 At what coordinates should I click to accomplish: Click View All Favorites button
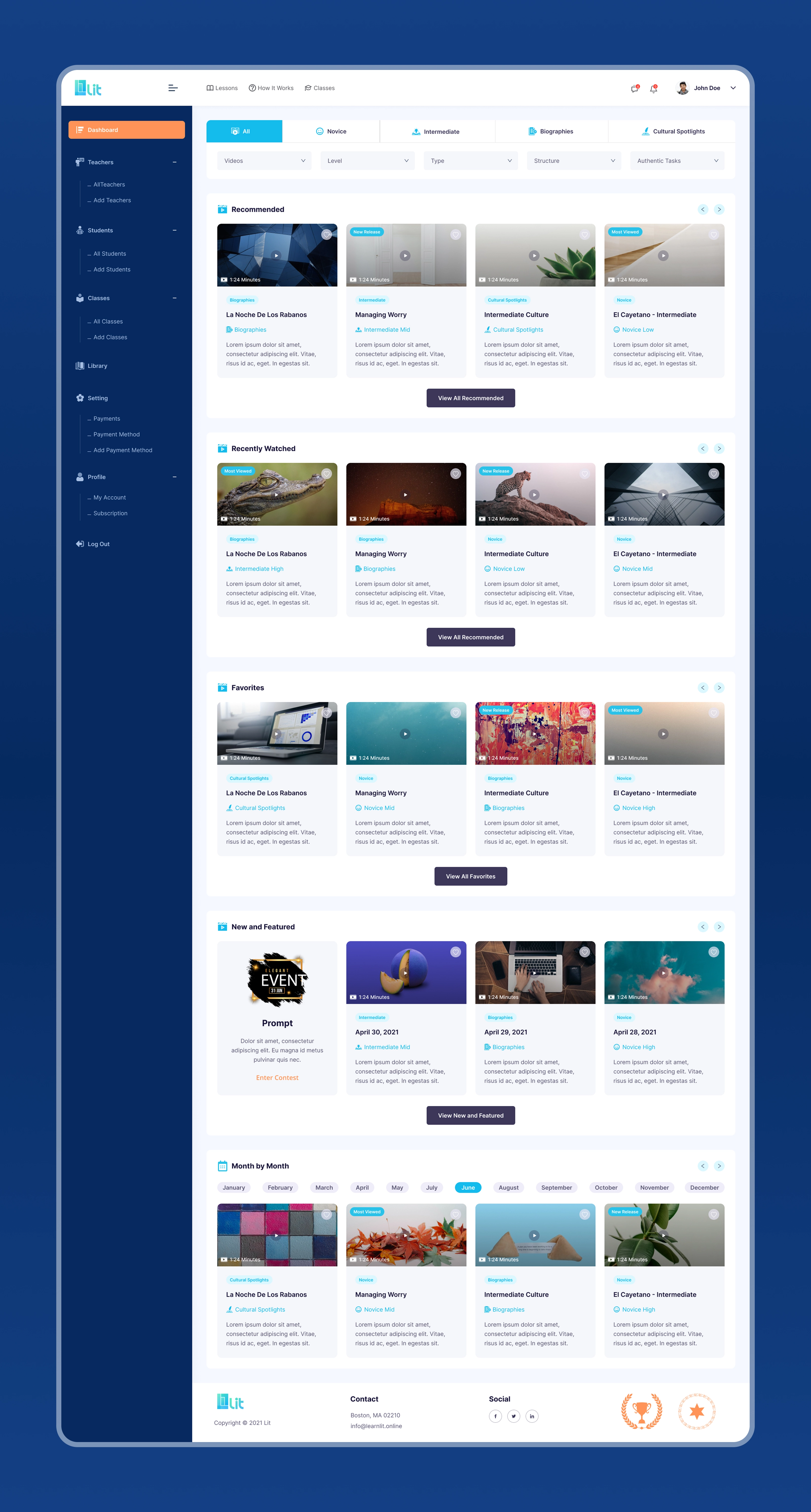tap(471, 876)
